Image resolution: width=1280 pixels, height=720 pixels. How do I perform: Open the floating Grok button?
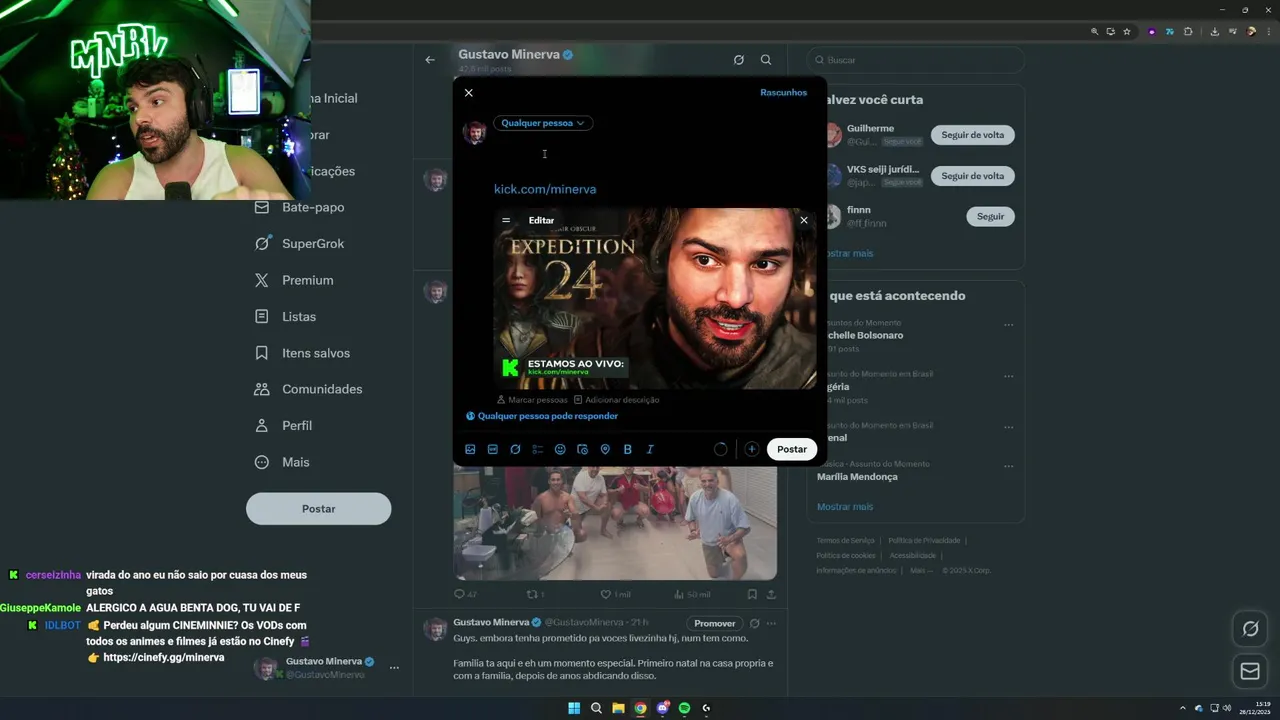(x=1250, y=629)
